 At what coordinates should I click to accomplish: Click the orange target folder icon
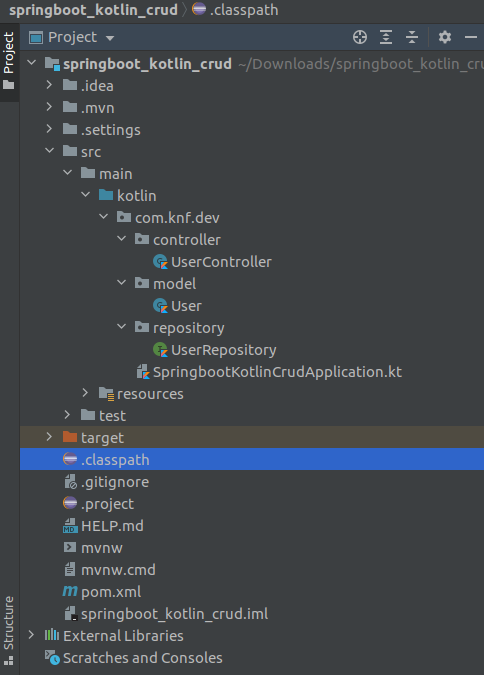(70, 437)
